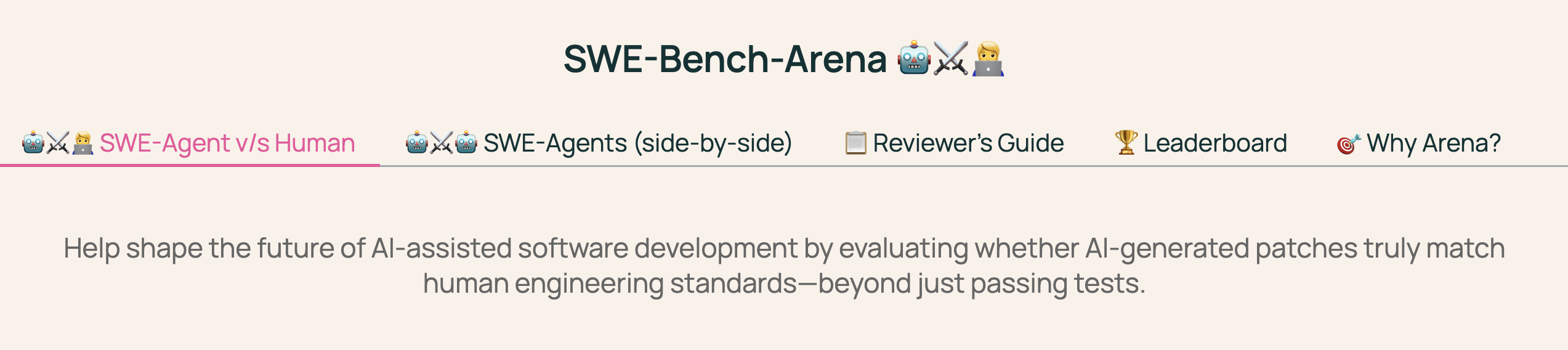Viewport: 1568px width, 350px height.
Task: Open the Reviewer's Guide tab
Action: [x=968, y=143]
